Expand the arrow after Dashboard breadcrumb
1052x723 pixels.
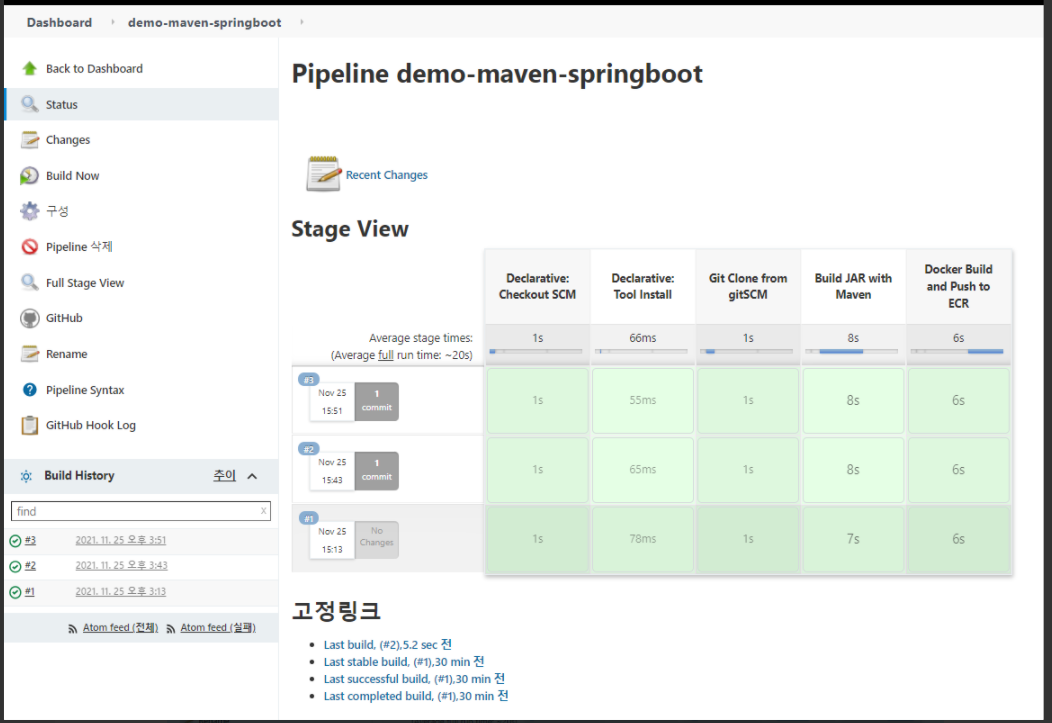tap(112, 22)
